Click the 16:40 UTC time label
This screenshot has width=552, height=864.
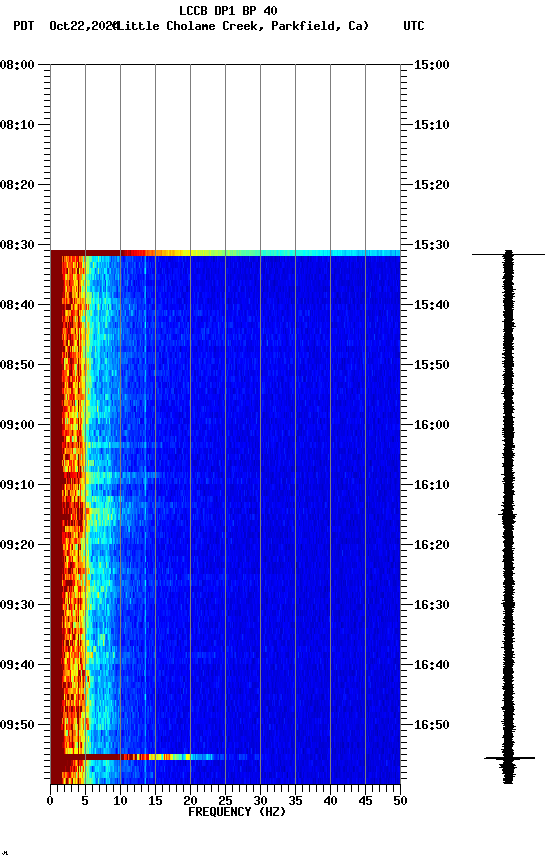[x=432, y=665]
